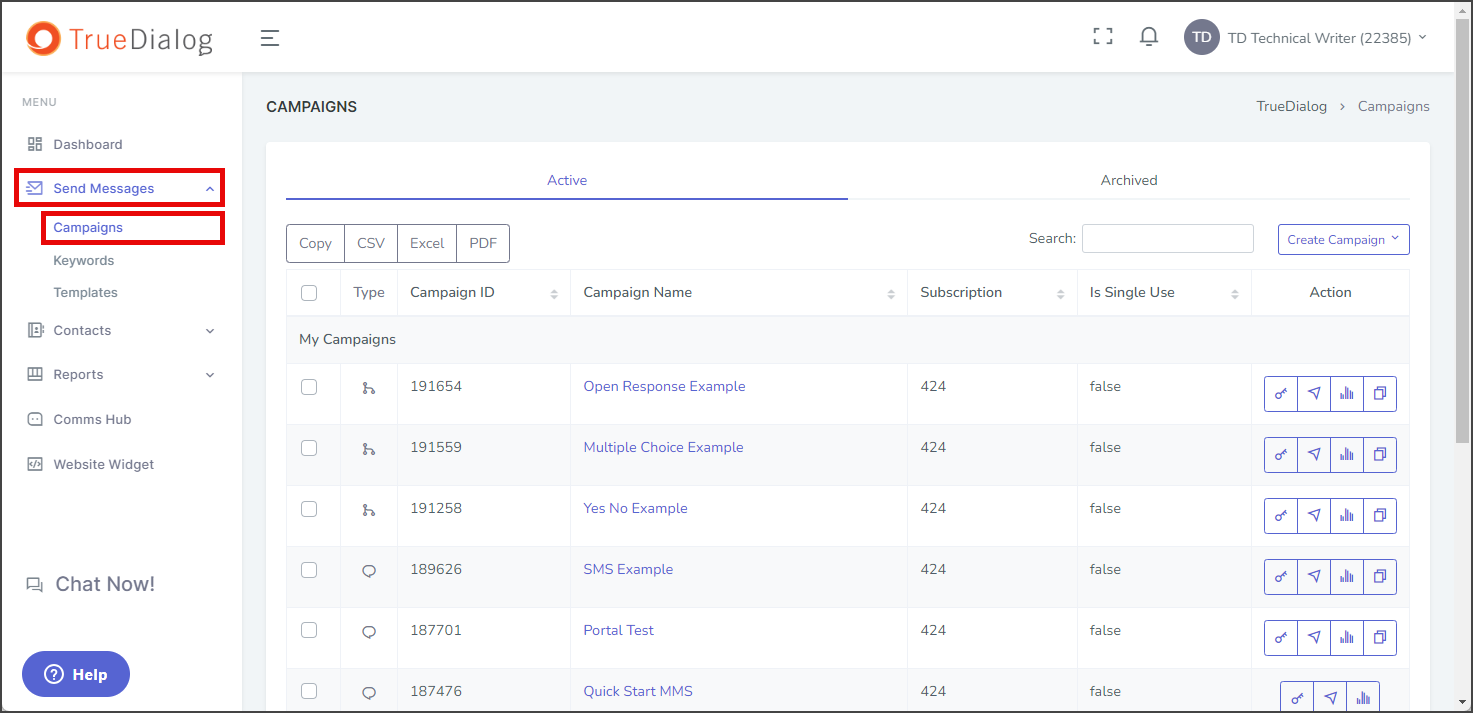The image size is (1473, 713).
Task: Click key icon for Yes No Example
Action: [x=1281, y=516]
